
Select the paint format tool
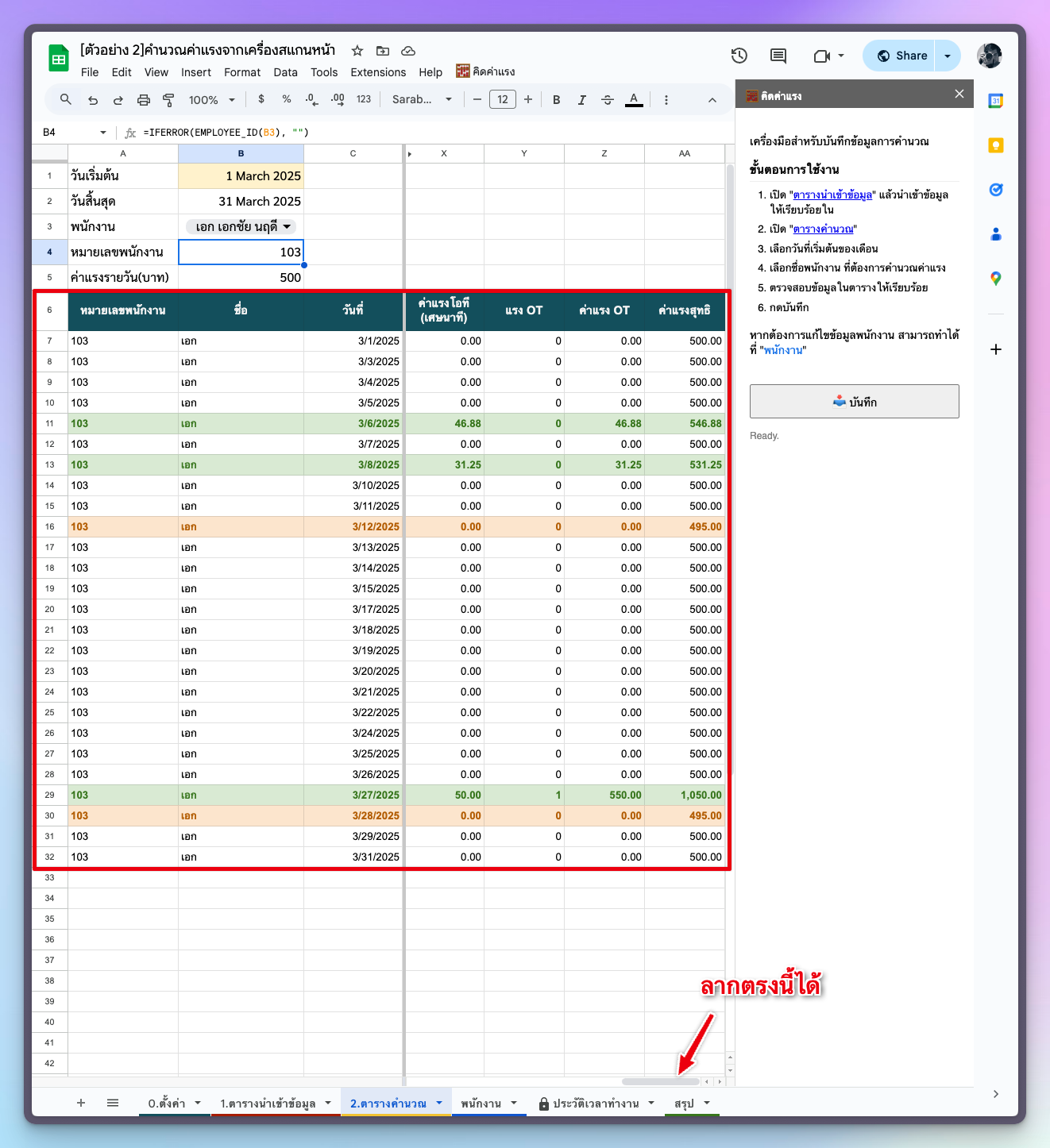[168, 100]
